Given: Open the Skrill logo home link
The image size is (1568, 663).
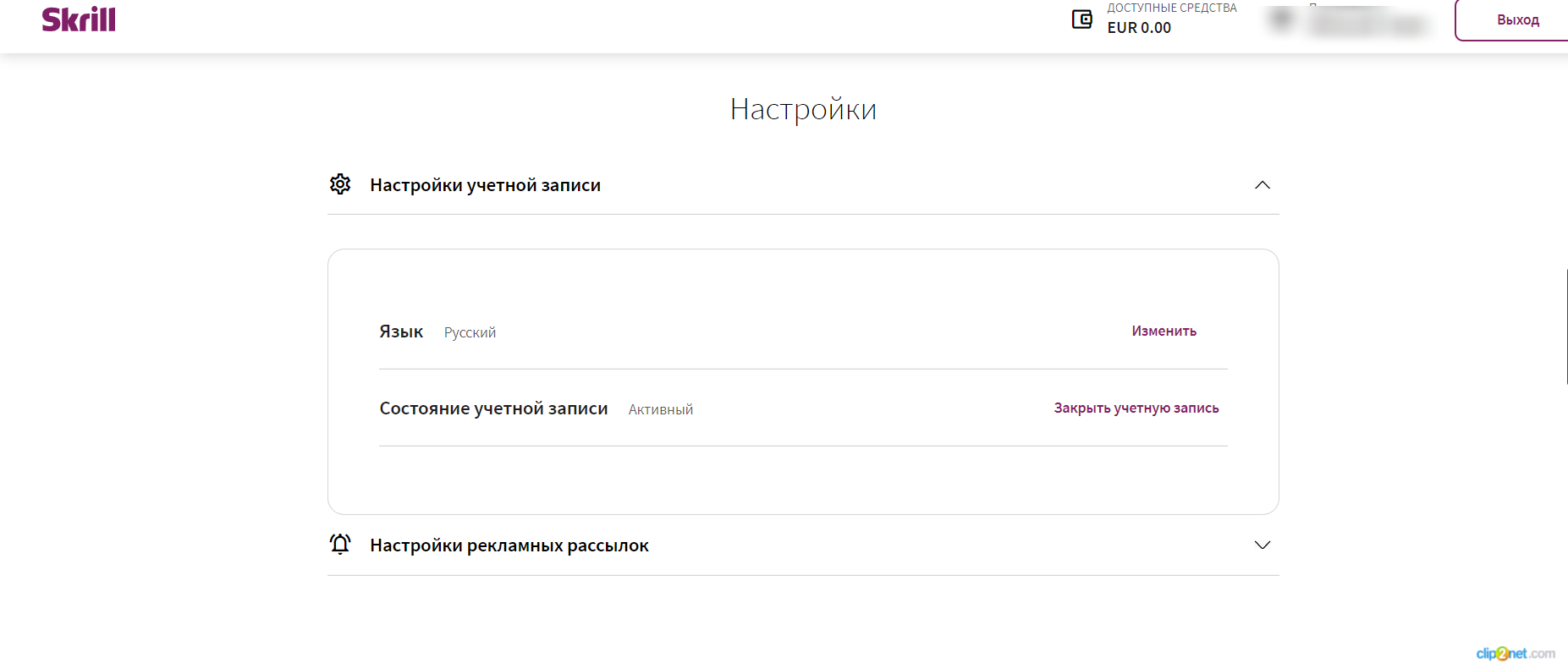Looking at the screenshot, I should click(x=79, y=19).
